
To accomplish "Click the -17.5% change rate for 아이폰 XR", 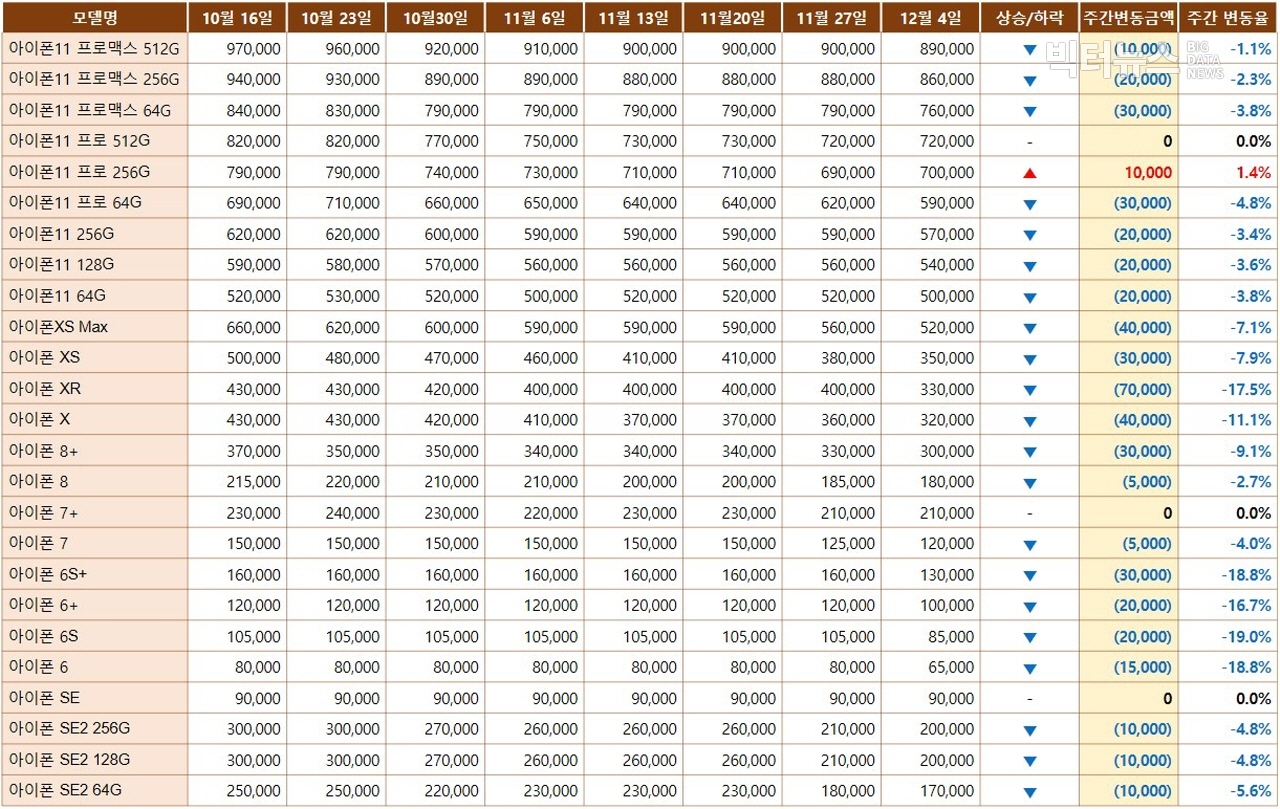I will pyautogui.click(x=1246, y=389).
